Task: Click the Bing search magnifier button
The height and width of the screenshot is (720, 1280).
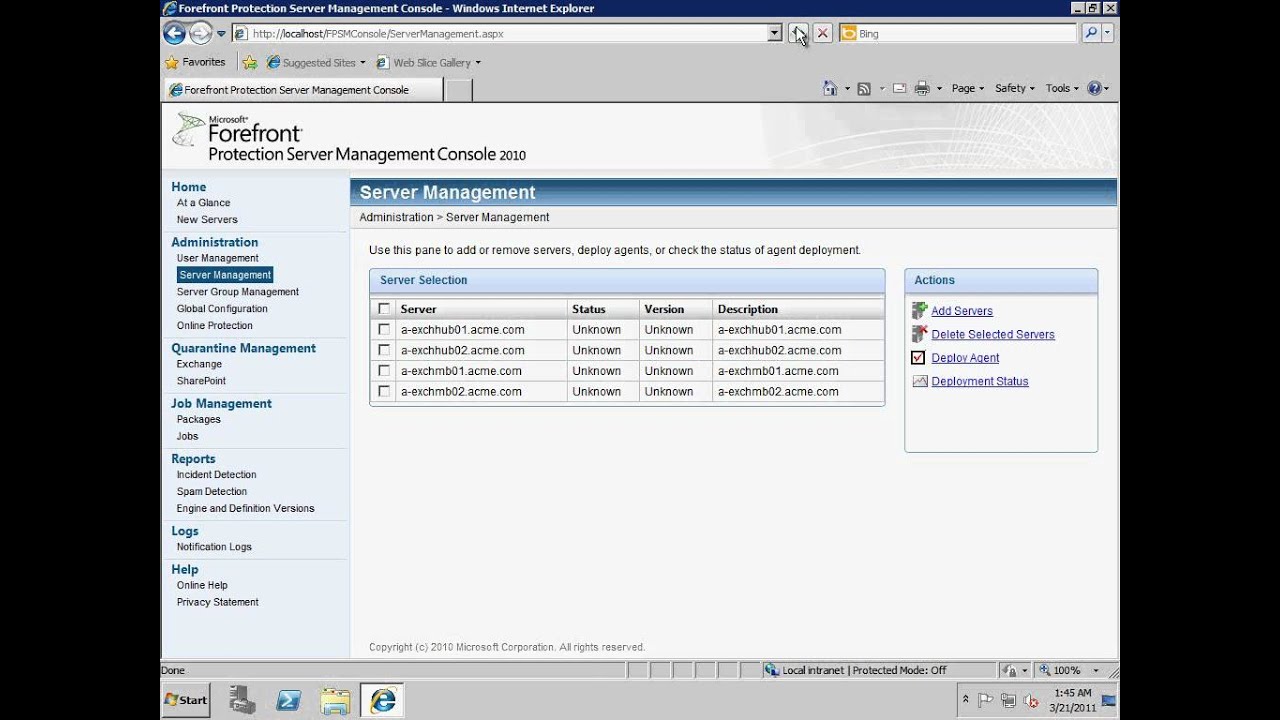Action: pyautogui.click(x=1090, y=33)
